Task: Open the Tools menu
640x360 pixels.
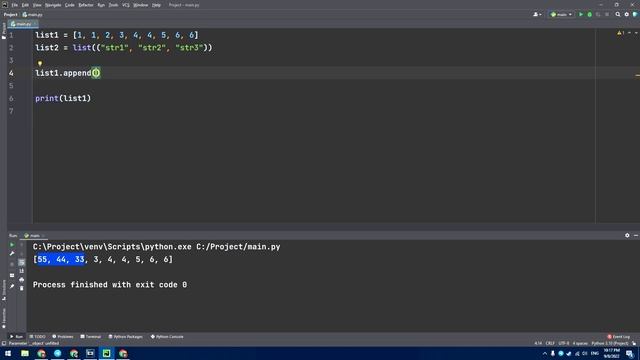Action: 113,5
